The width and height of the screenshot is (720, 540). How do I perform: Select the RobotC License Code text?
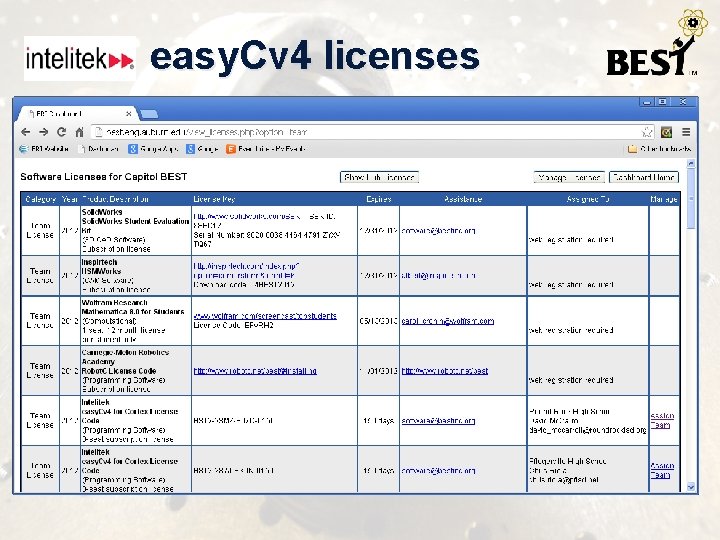[x=119, y=371]
